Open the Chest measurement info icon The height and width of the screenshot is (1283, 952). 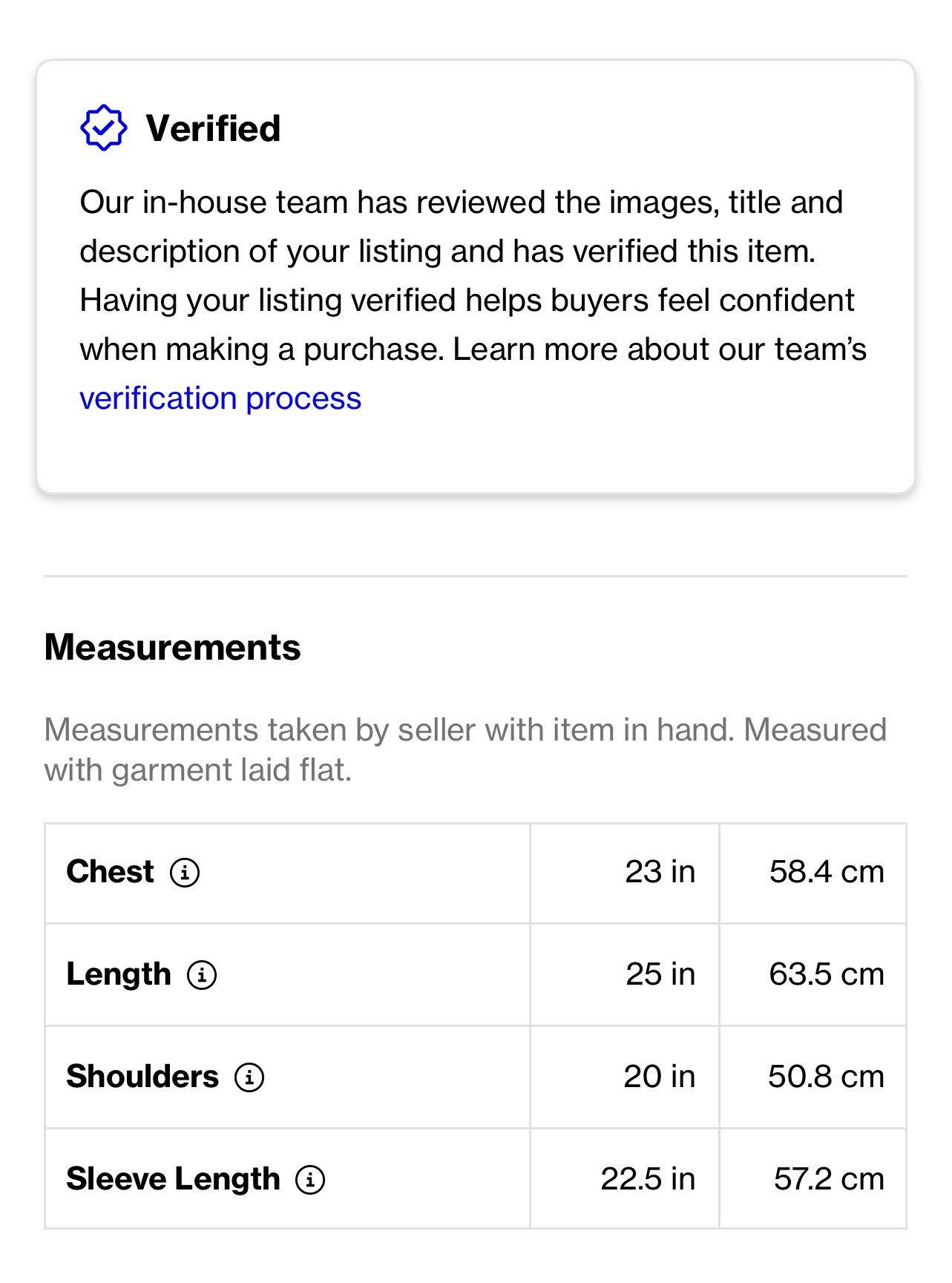tap(185, 872)
